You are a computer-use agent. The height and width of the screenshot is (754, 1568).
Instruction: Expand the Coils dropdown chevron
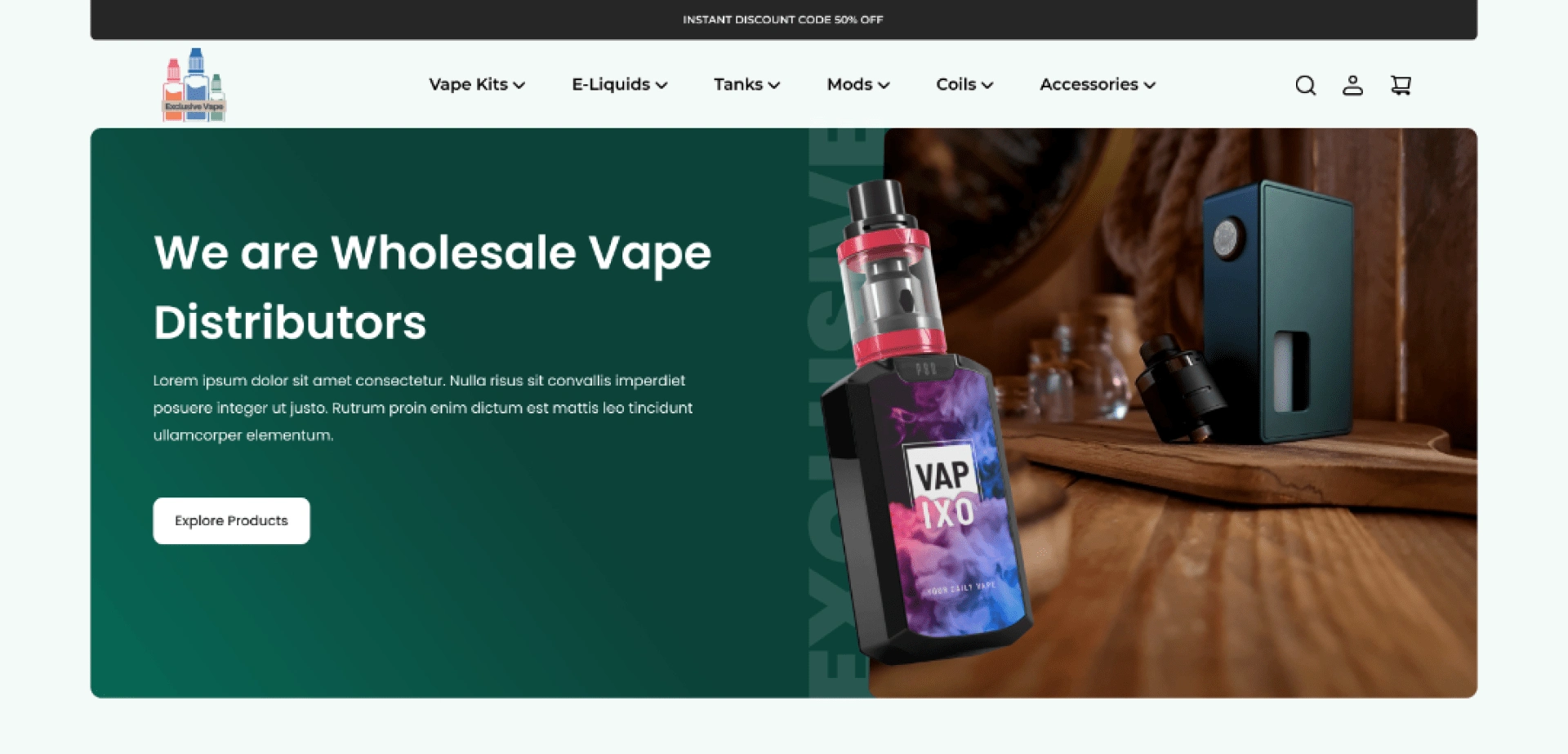click(987, 85)
